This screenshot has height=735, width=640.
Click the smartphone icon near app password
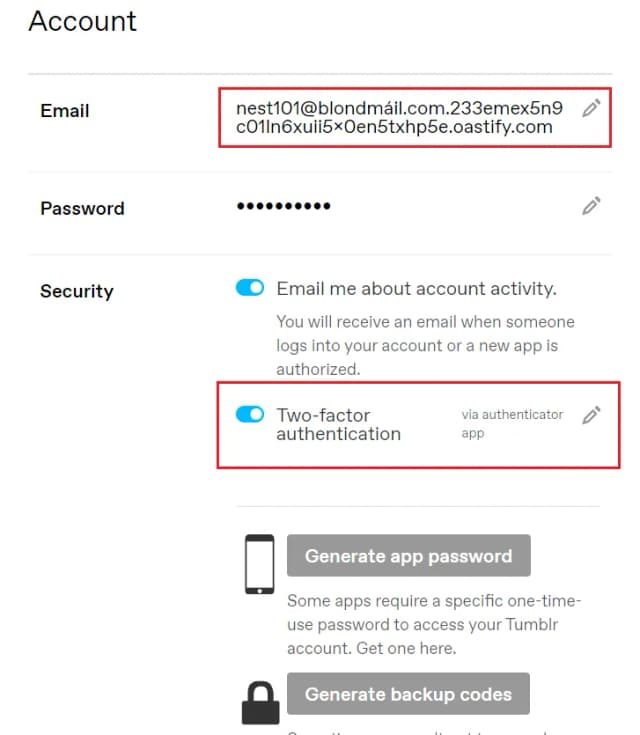coord(260,566)
